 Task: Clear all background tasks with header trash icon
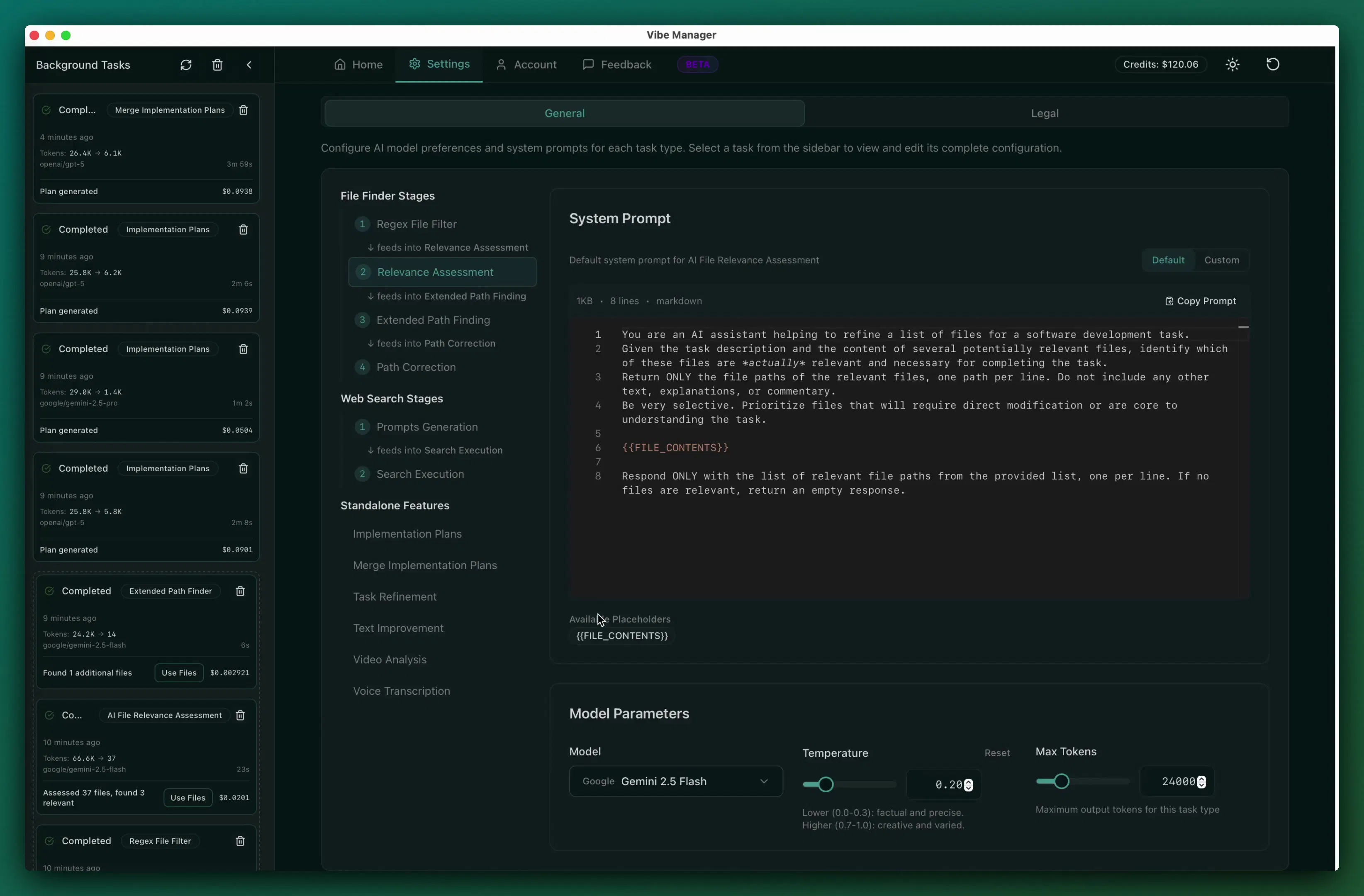(217, 65)
